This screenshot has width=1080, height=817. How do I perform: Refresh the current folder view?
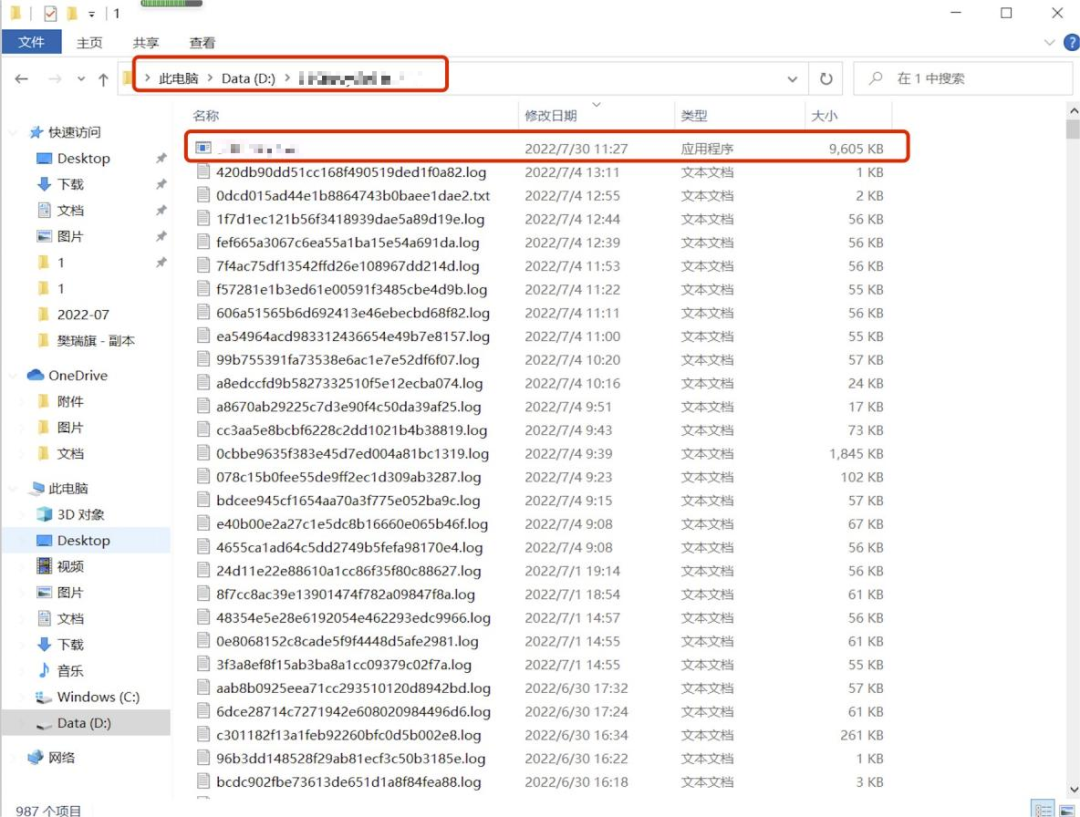(x=826, y=79)
